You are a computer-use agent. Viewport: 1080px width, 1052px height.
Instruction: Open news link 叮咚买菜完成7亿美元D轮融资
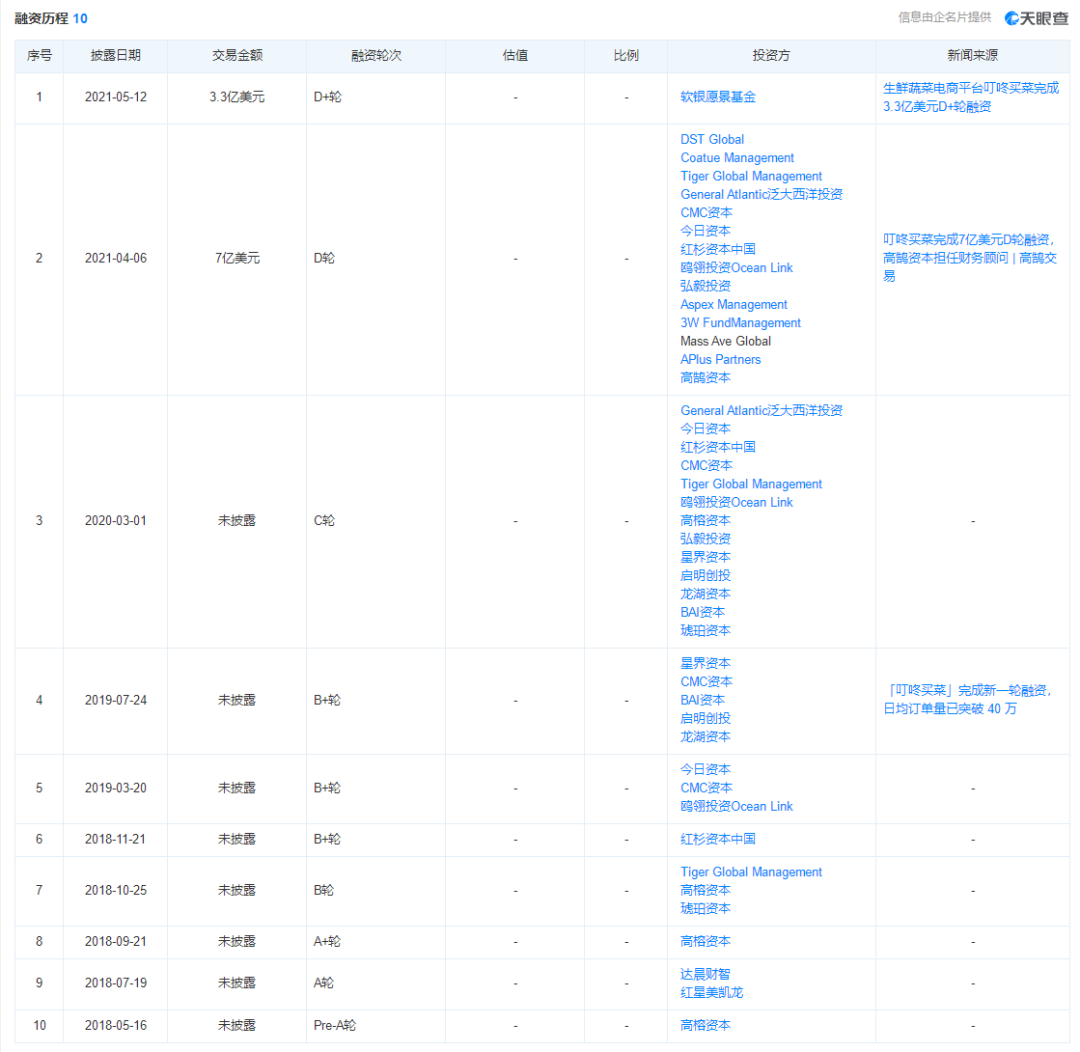pos(970,258)
